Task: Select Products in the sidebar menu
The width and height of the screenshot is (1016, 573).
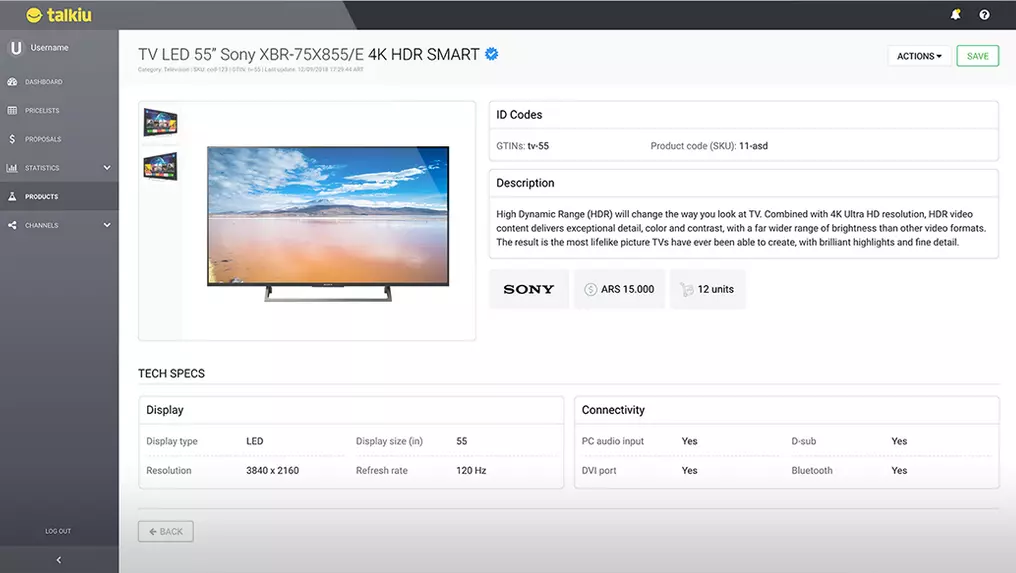Action: 42,197
